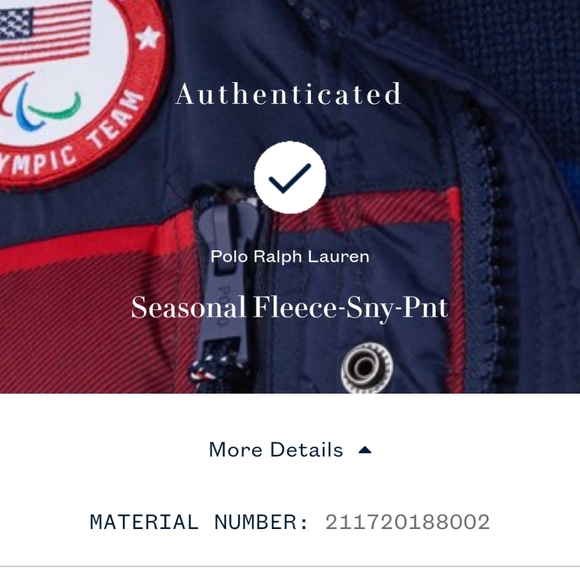This screenshot has width=580, height=580.
Task: Click the knit navy collar area
Action: tap(518, 55)
